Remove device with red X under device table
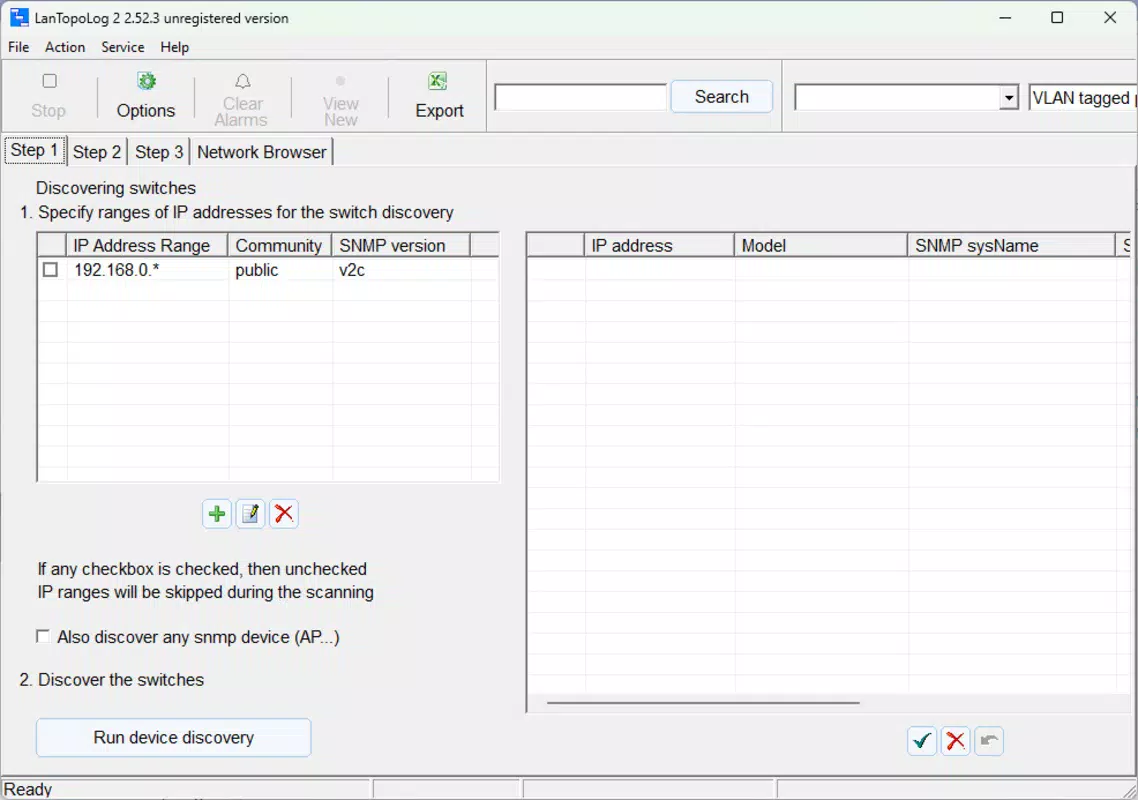This screenshot has width=1138, height=800. [955, 740]
